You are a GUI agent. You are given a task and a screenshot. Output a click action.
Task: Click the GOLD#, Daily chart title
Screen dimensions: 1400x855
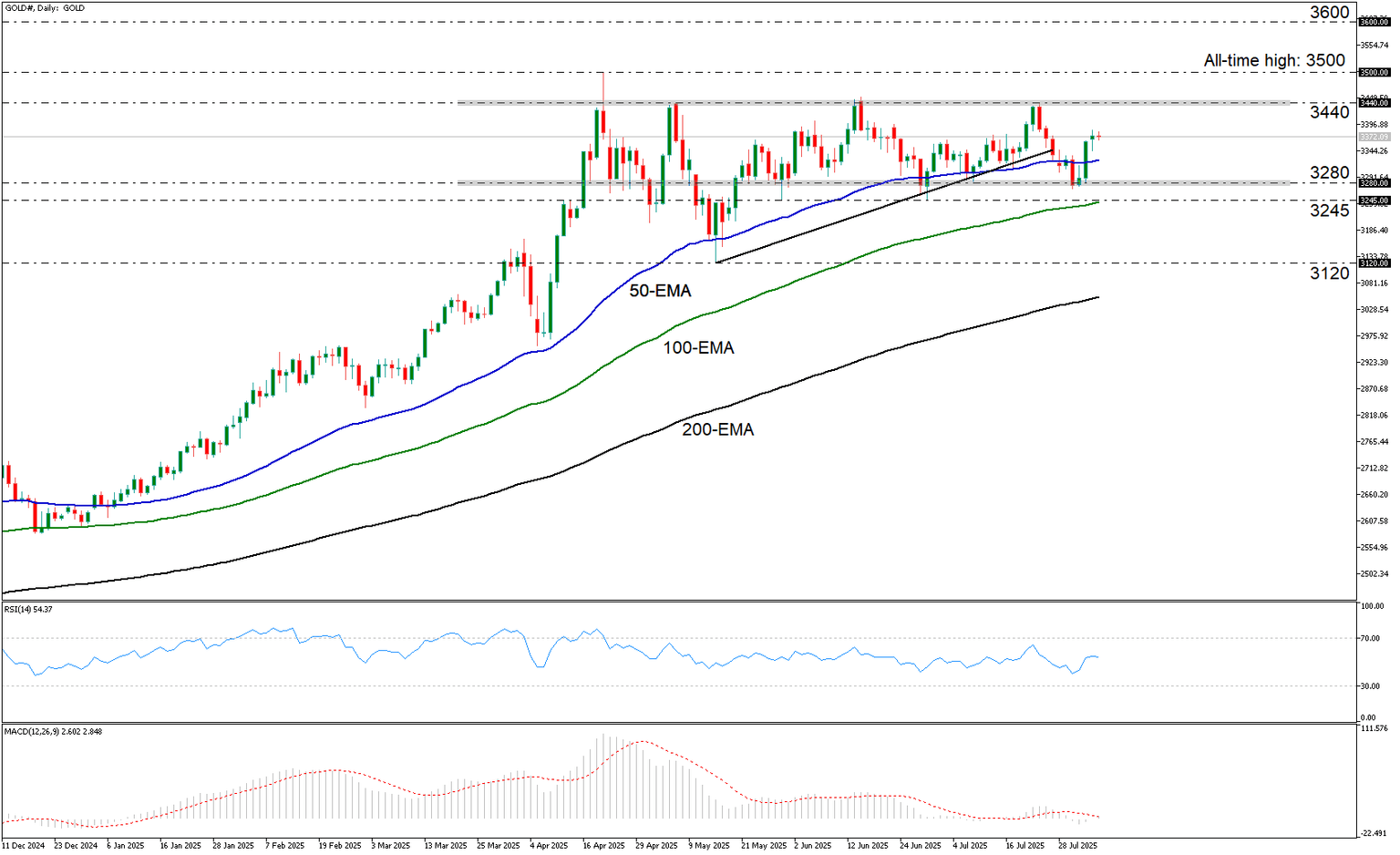tap(45, 8)
